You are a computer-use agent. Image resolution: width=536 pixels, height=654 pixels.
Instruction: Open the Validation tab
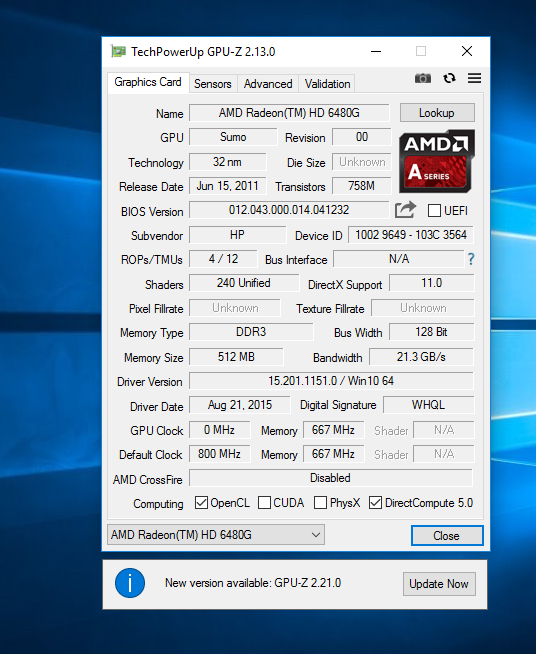click(x=327, y=84)
